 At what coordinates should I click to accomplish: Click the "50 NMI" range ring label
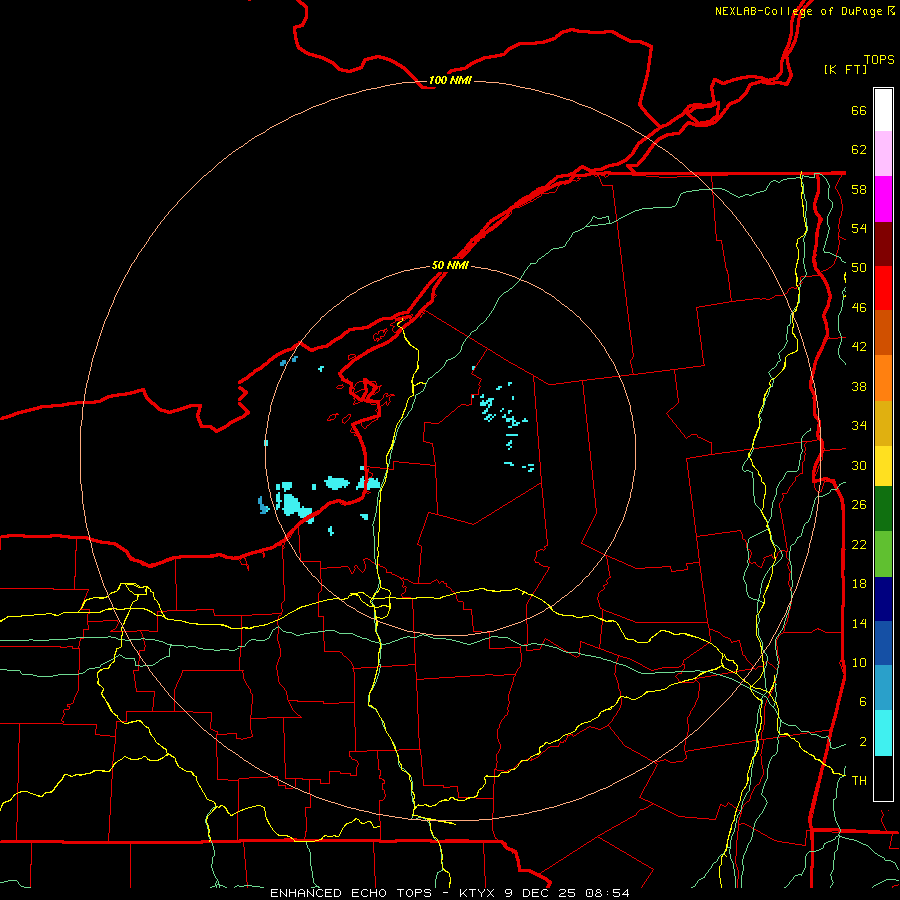coord(450,265)
